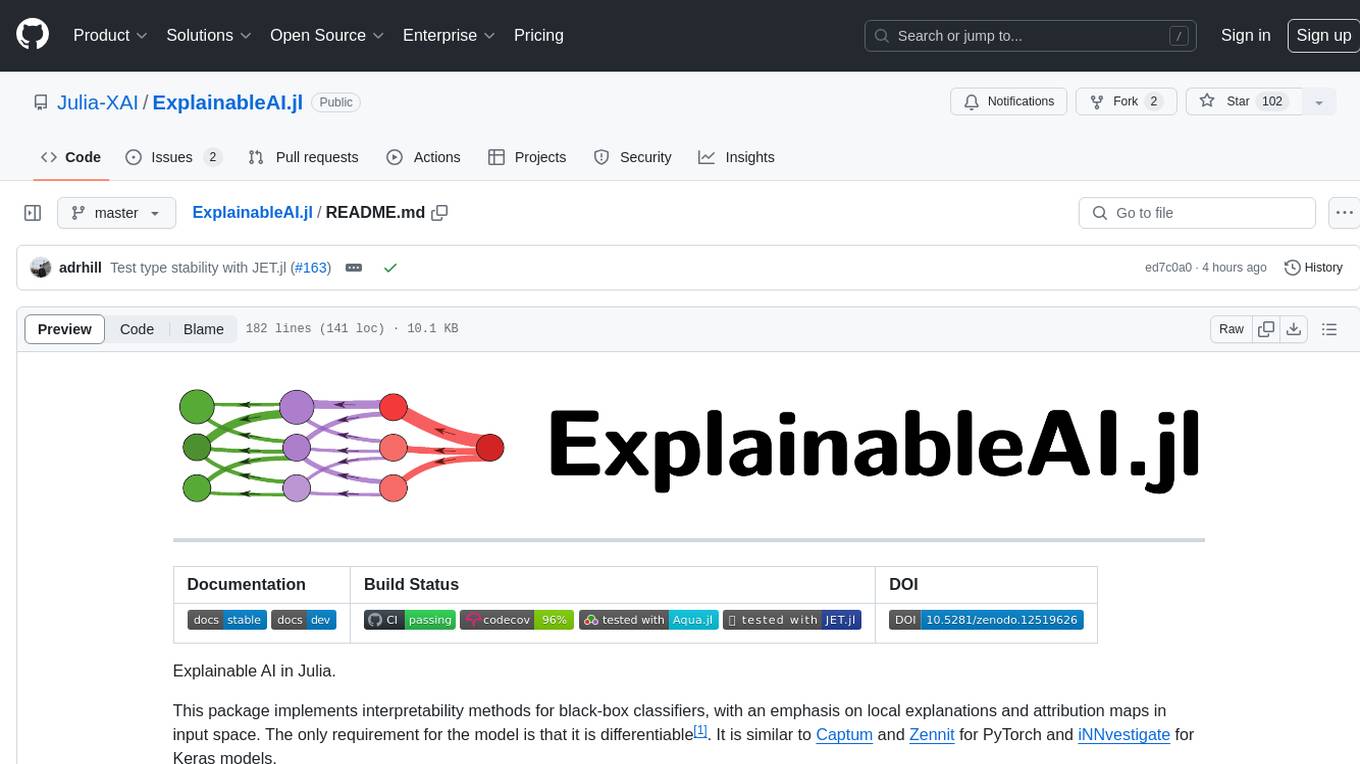The width and height of the screenshot is (1360, 764).
Task: Open the Julia-XAI organization page
Action: pos(98,102)
